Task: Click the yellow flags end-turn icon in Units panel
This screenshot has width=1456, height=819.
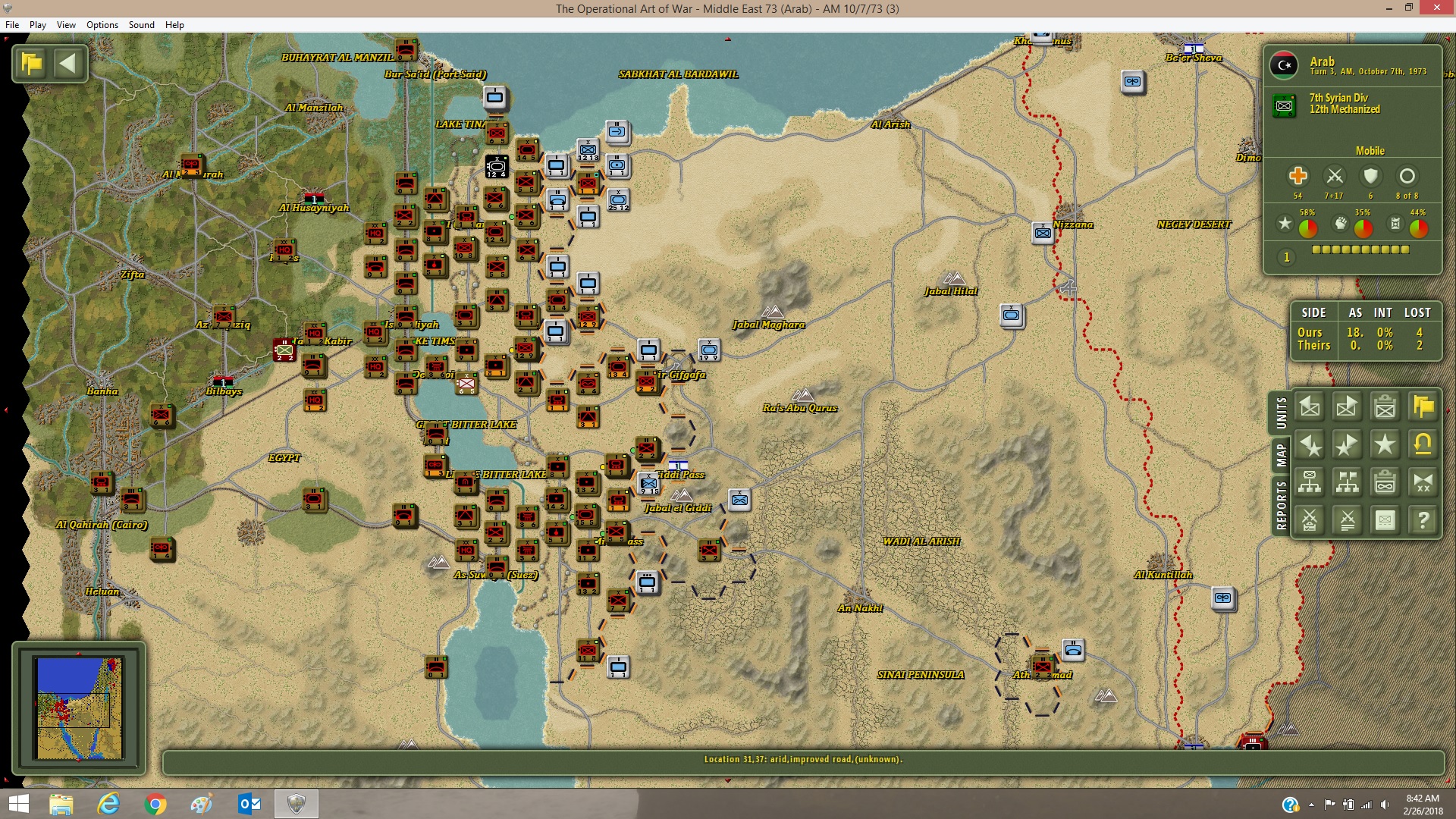Action: pyautogui.click(x=1423, y=407)
